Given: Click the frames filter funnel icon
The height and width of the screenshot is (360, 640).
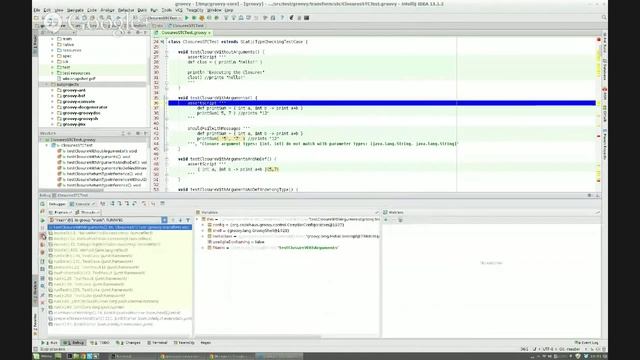Looking at the screenshot, I should [x=188, y=220].
